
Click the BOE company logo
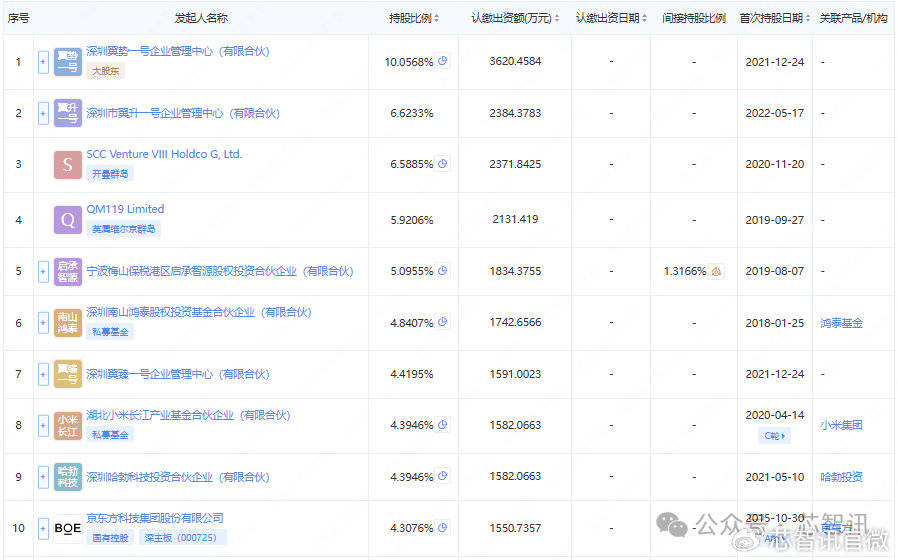(68, 528)
